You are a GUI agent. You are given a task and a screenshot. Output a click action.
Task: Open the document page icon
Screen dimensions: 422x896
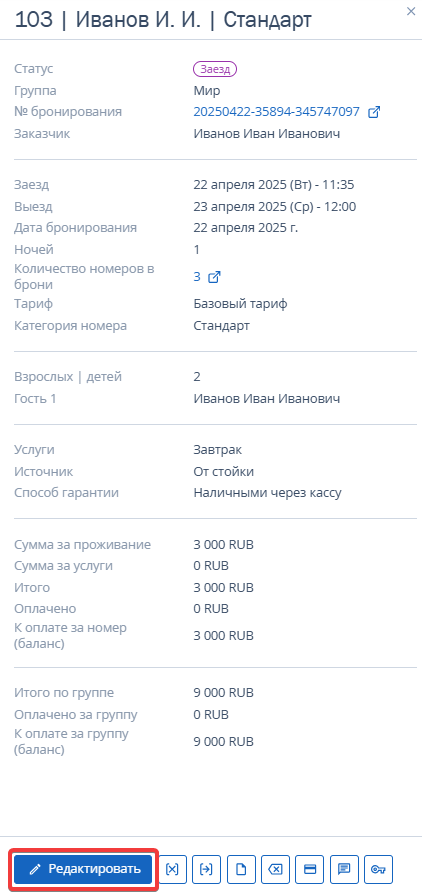tap(241, 869)
